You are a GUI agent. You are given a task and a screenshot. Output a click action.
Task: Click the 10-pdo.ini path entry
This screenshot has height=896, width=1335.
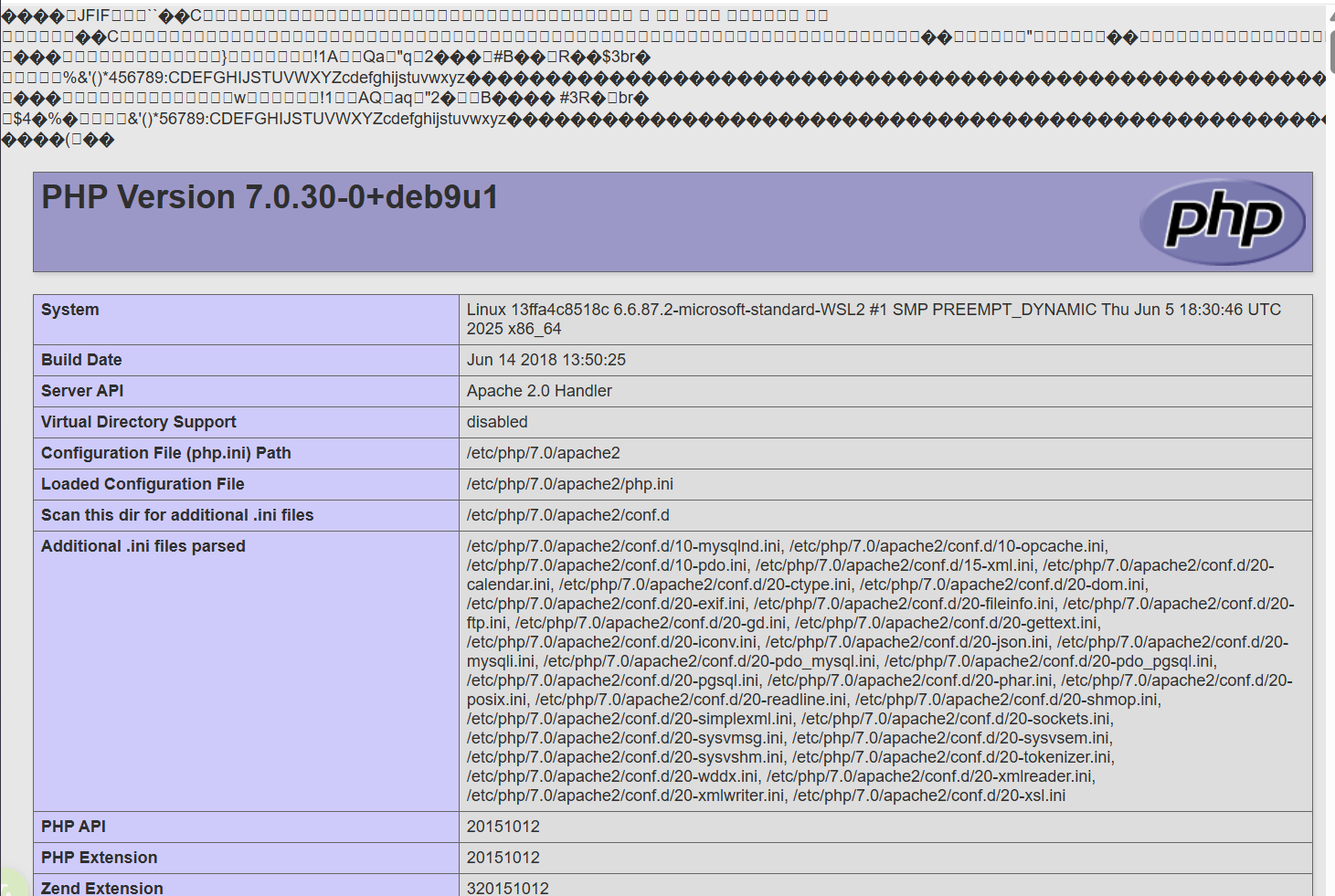pyautogui.click(x=606, y=565)
